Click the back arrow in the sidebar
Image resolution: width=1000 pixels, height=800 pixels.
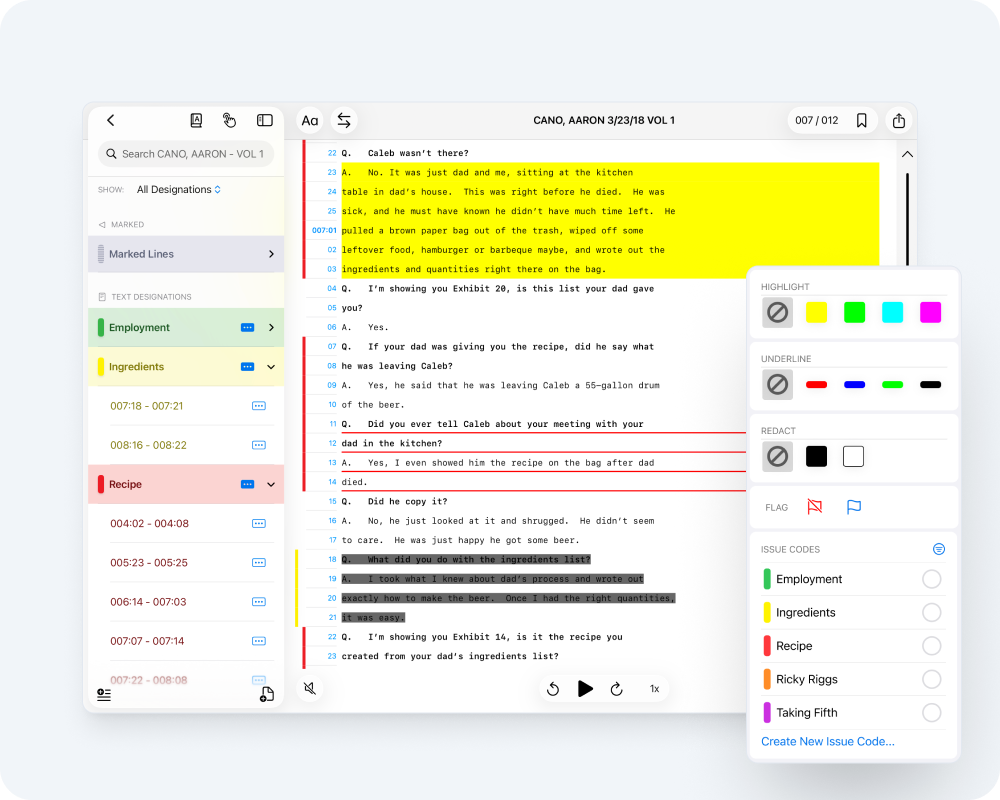[x=111, y=120]
